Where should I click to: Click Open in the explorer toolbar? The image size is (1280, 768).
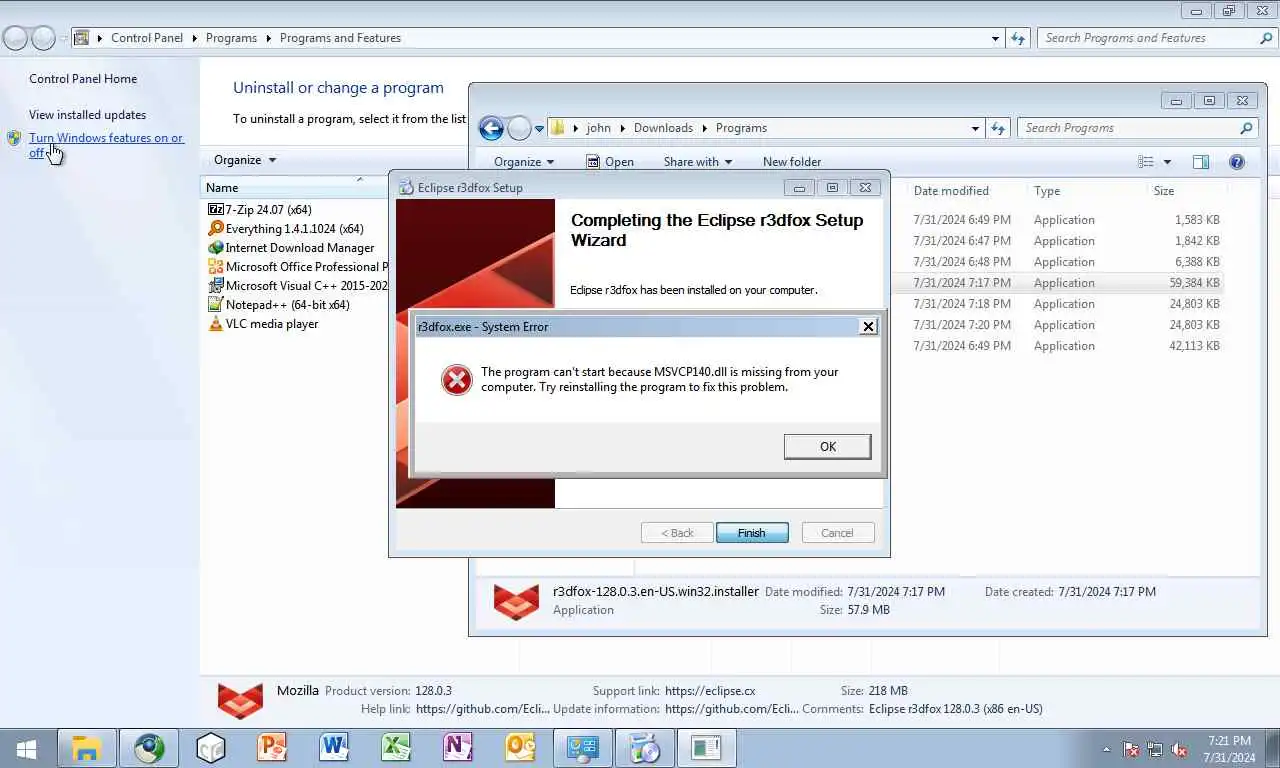coord(609,162)
